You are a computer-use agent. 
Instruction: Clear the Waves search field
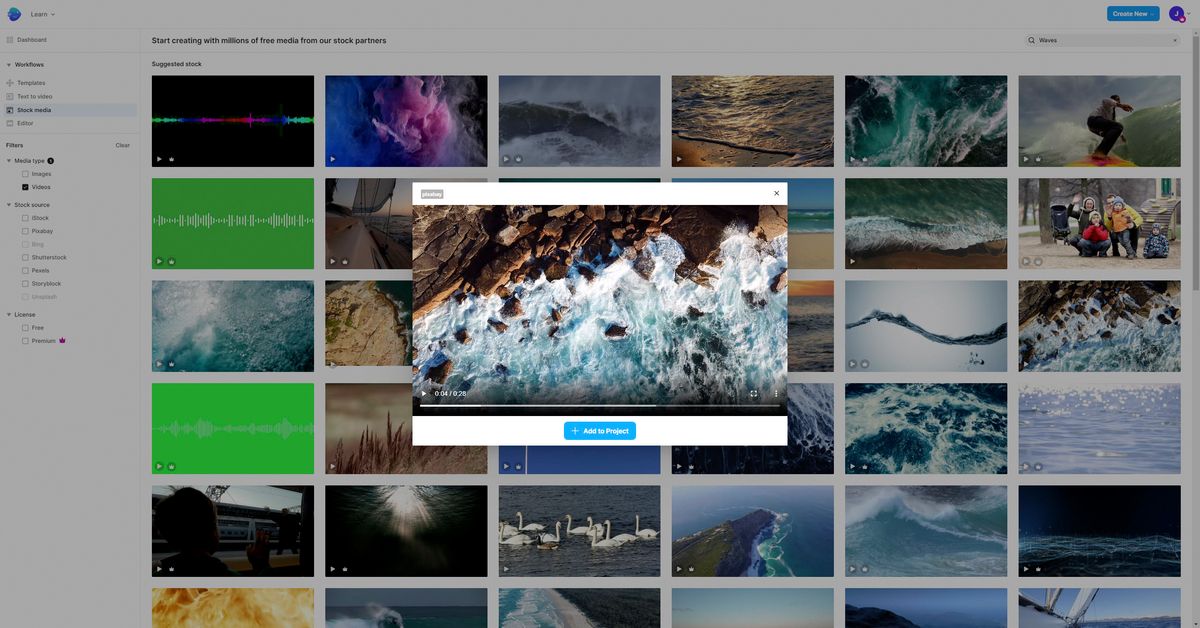coord(1174,40)
